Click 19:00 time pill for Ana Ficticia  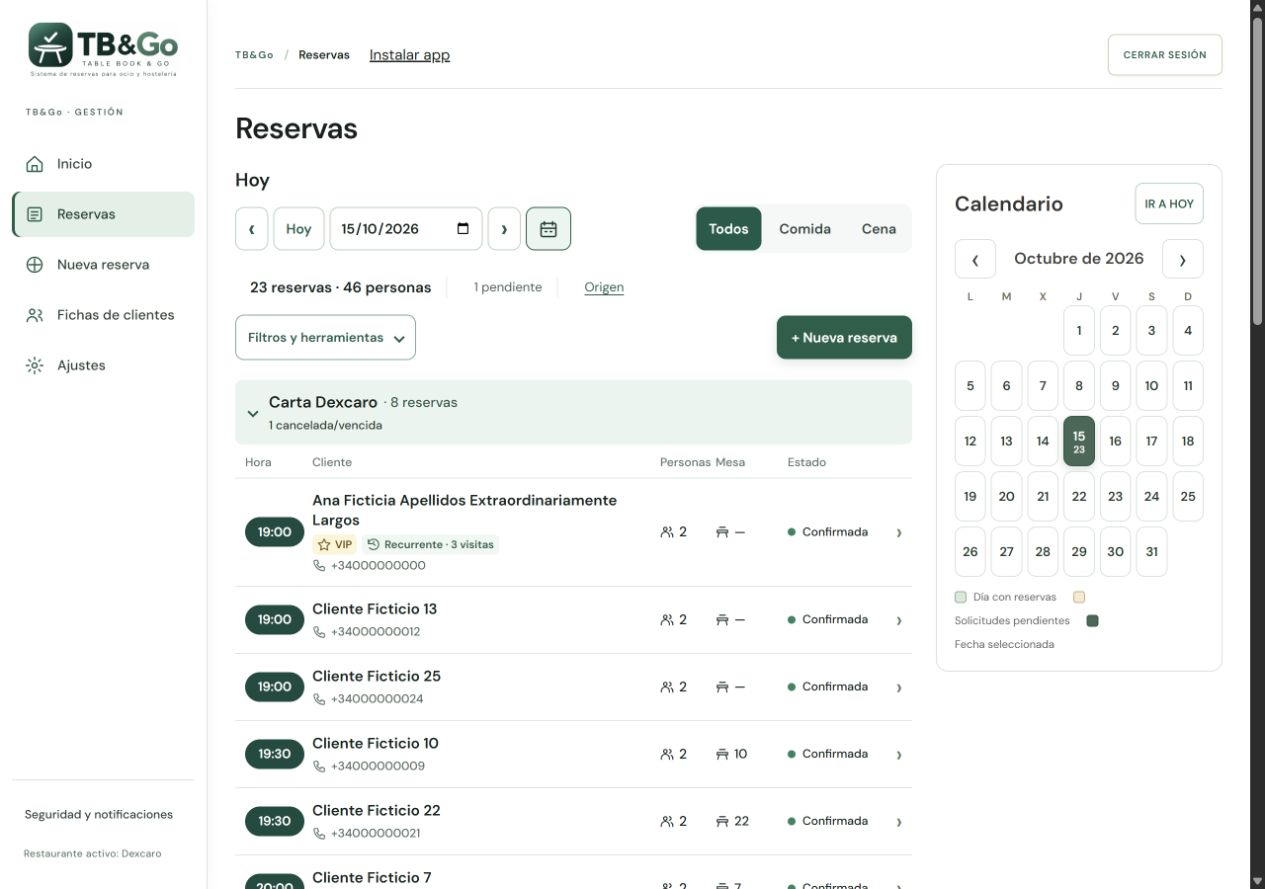275,532
